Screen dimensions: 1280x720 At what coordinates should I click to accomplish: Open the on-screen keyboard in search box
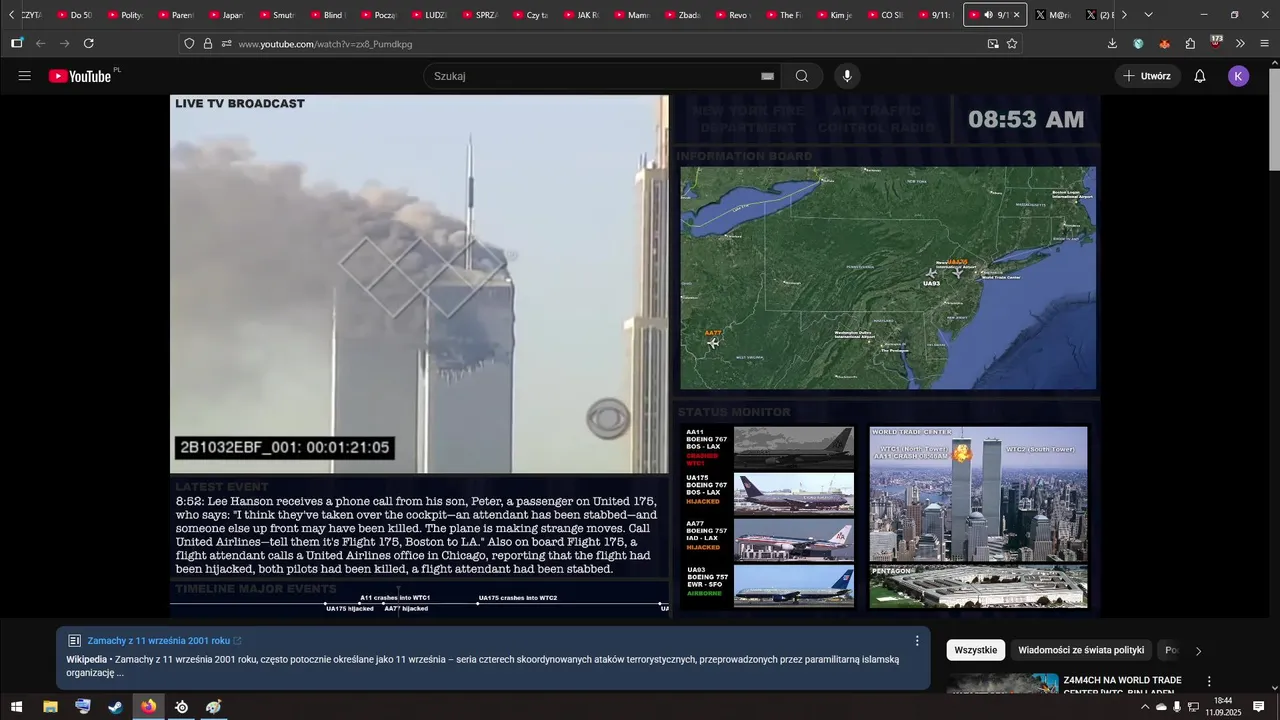click(767, 76)
